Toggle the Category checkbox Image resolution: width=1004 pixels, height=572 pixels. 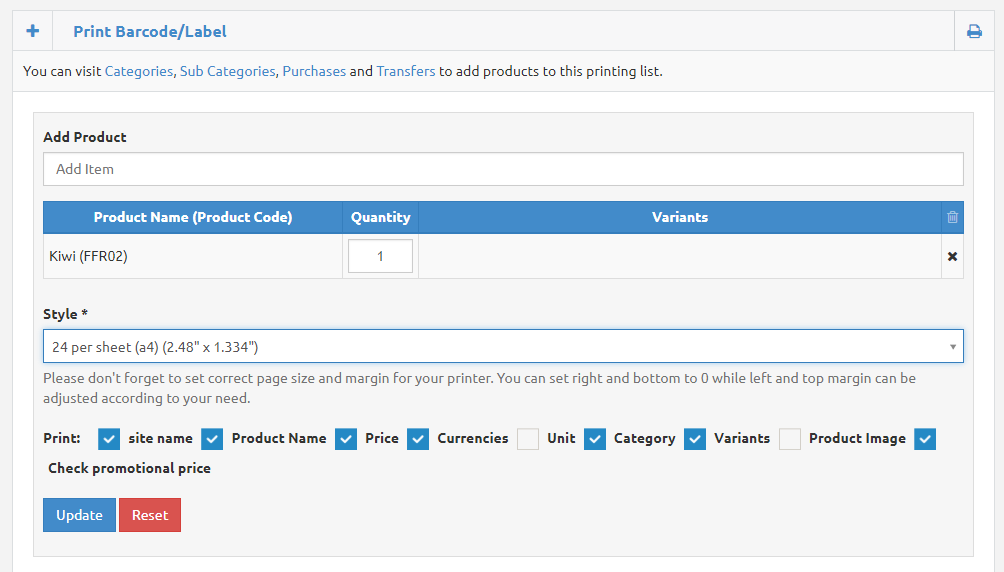point(595,439)
